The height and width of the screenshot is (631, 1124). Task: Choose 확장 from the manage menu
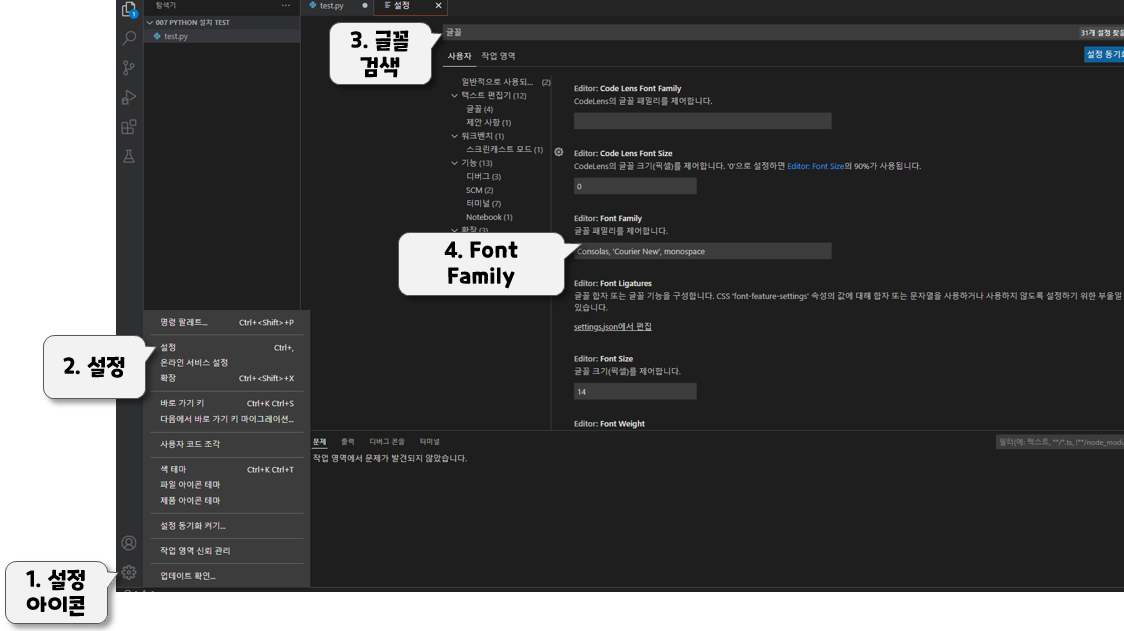(227, 378)
